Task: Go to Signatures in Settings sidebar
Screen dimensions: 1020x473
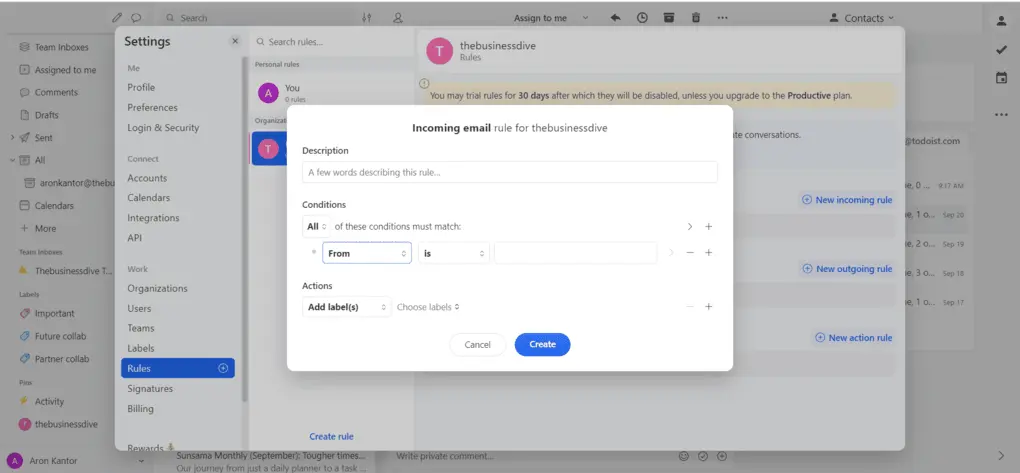Action: point(150,388)
